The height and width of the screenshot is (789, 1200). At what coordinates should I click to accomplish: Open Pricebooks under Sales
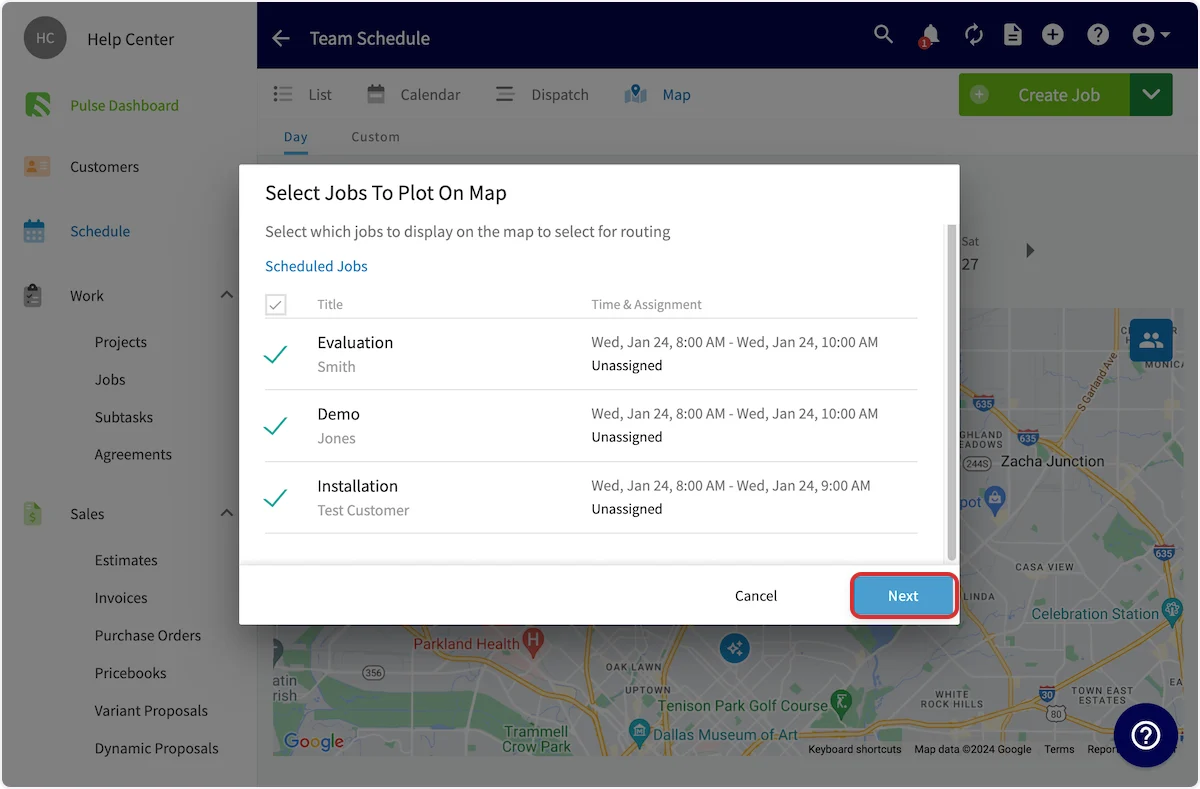pyautogui.click(x=131, y=673)
